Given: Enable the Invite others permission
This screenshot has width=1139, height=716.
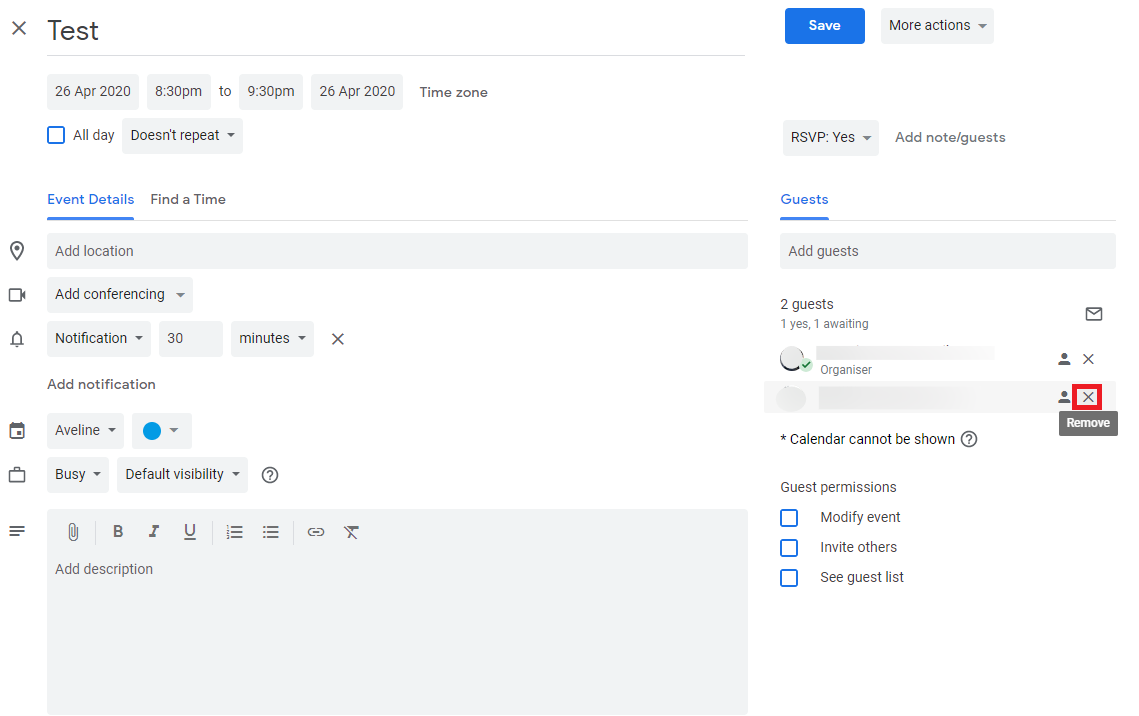Looking at the screenshot, I should coord(789,547).
